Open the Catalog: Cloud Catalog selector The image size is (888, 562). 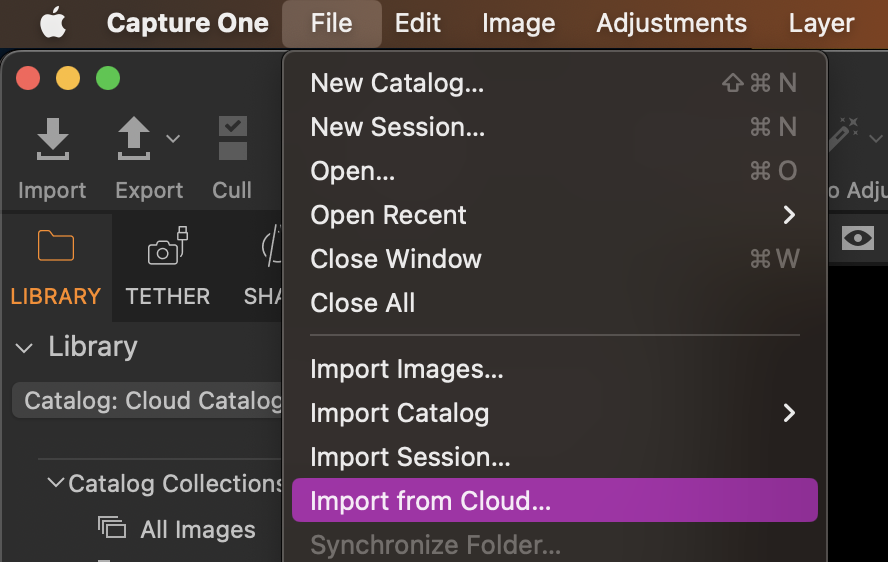(x=147, y=401)
